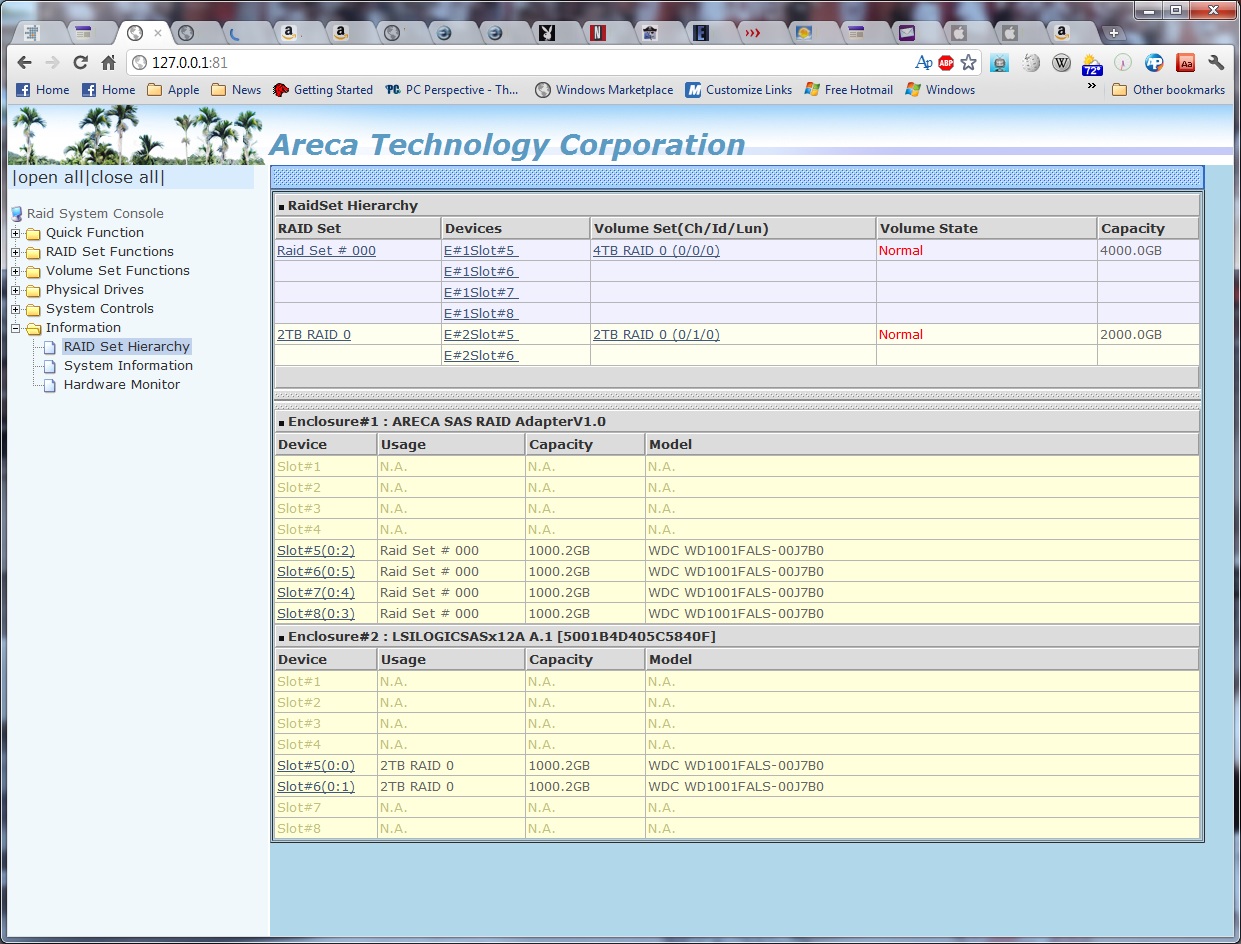
Task: Click the Hardware Monitor page icon
Action: [50, 385]
